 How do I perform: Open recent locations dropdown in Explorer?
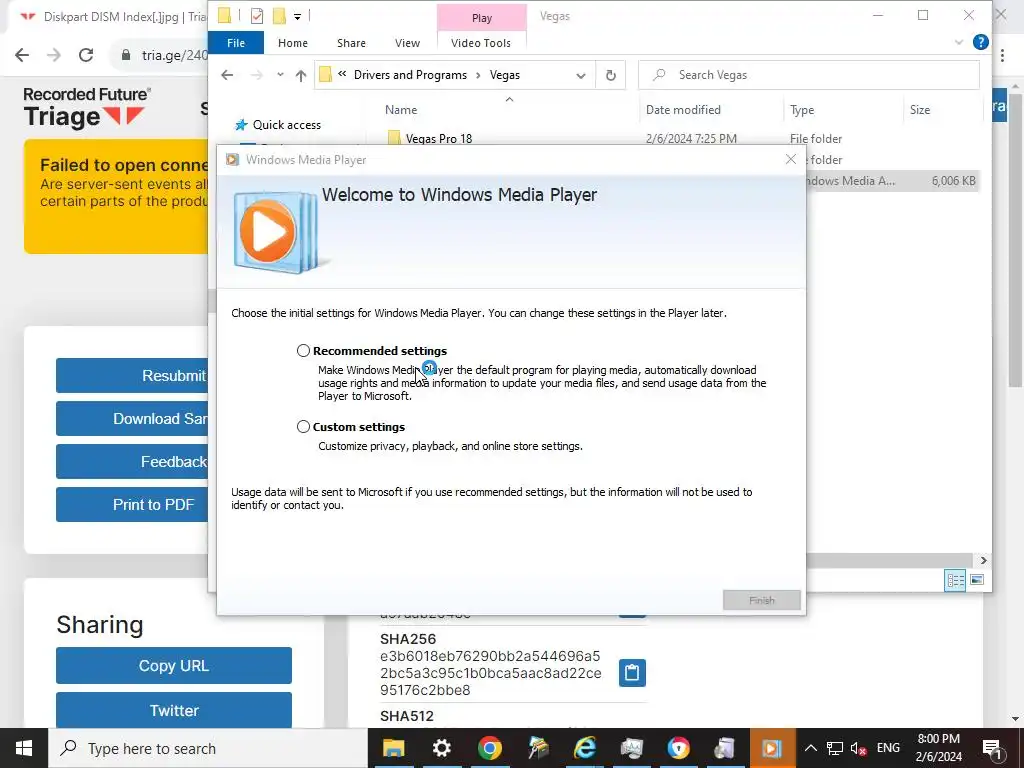280,75
